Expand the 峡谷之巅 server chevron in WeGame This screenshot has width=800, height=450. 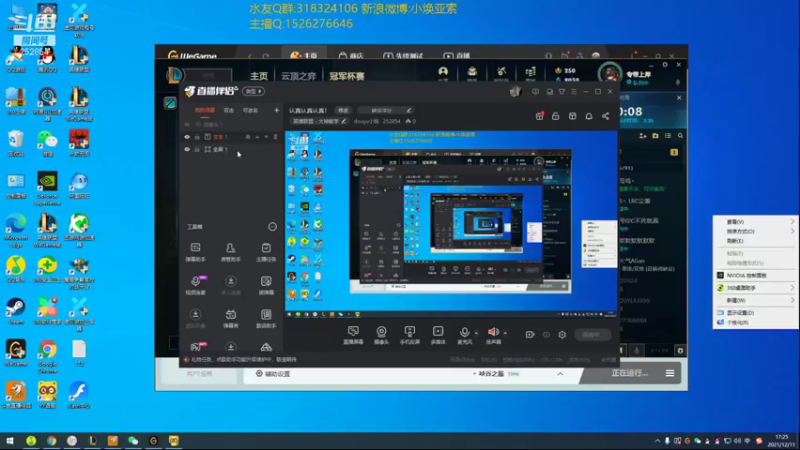click(560, 374)
